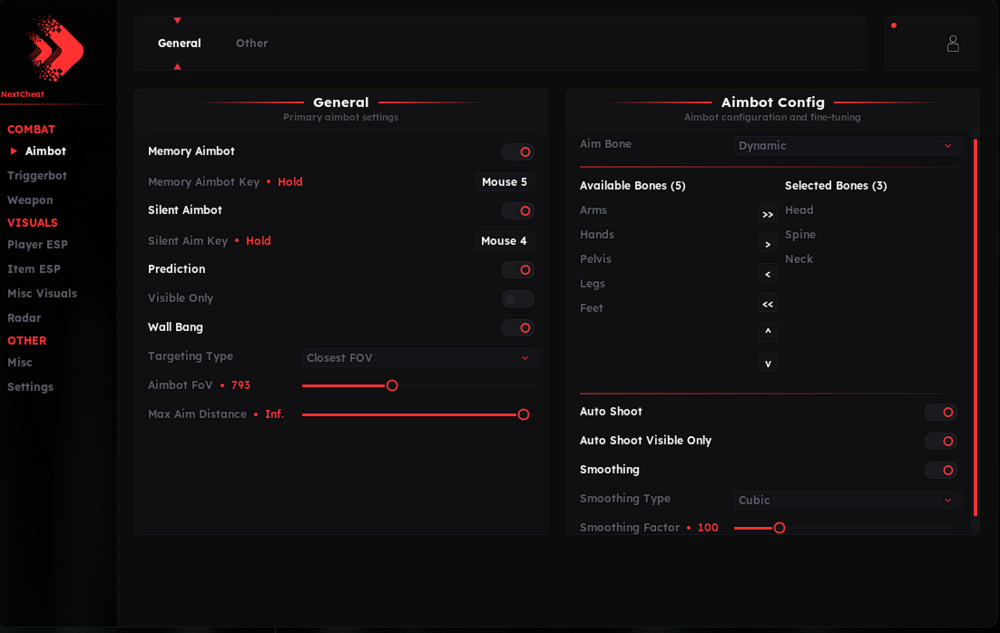Remove one bone using the < arrow
This screenshot has height=633, width=1000.
[x=768, y=274]
